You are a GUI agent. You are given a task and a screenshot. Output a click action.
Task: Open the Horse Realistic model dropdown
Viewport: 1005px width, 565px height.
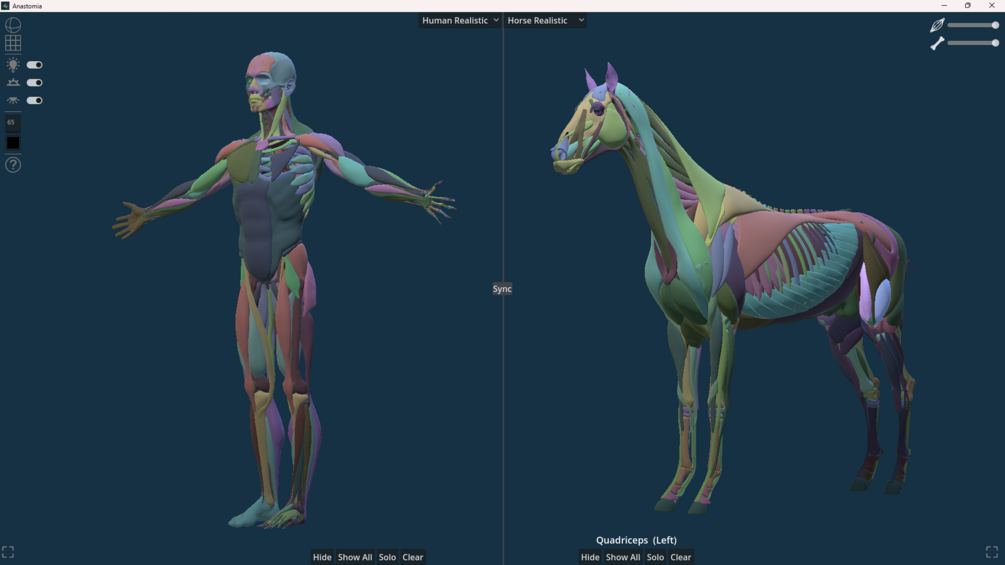(x=545, y=20)
